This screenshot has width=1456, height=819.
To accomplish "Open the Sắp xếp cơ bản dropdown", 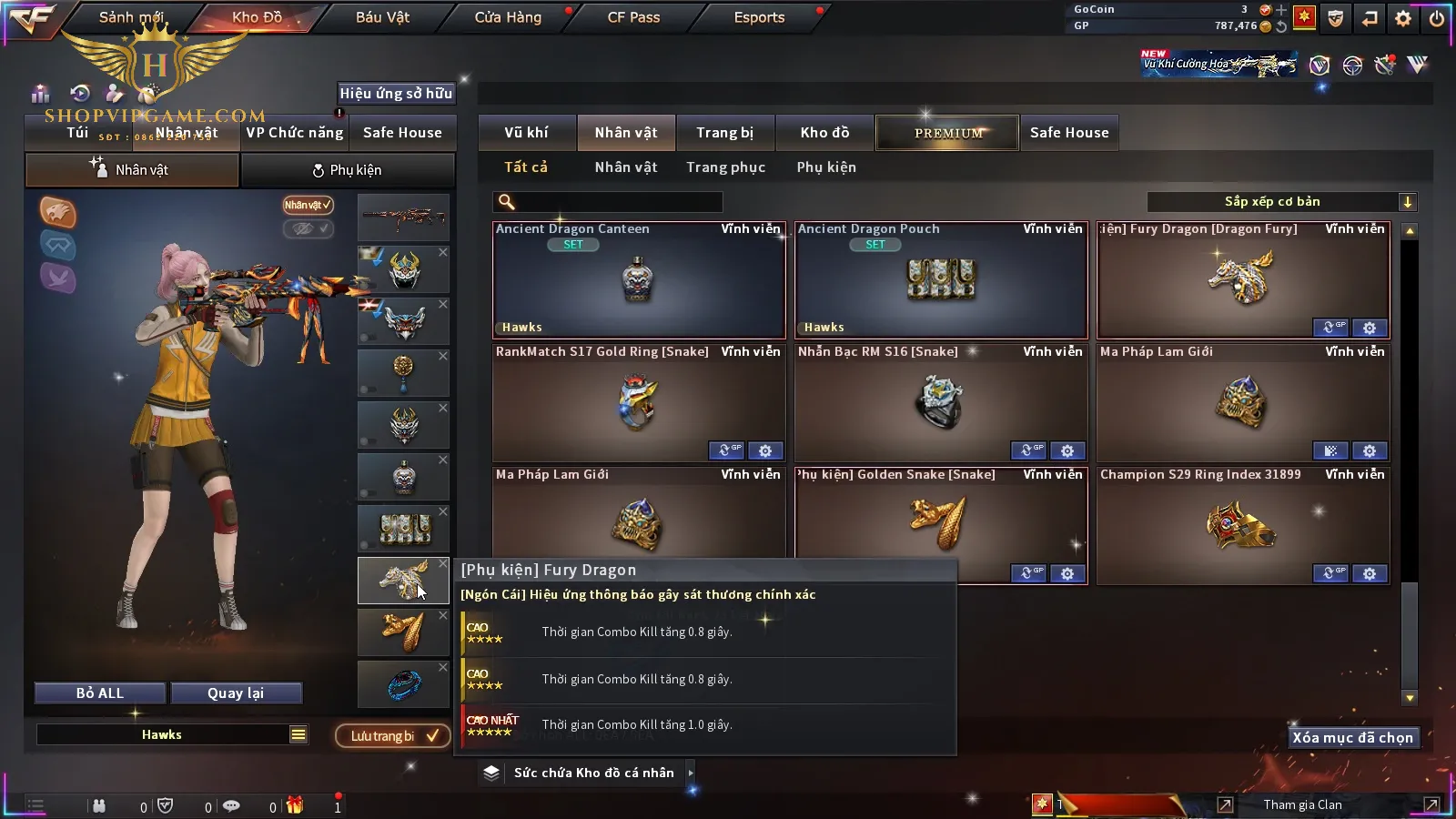I will (1281, 201).
